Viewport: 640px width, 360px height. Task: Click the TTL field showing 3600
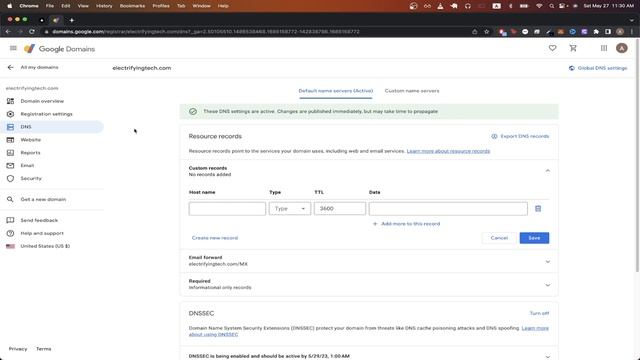340,209
